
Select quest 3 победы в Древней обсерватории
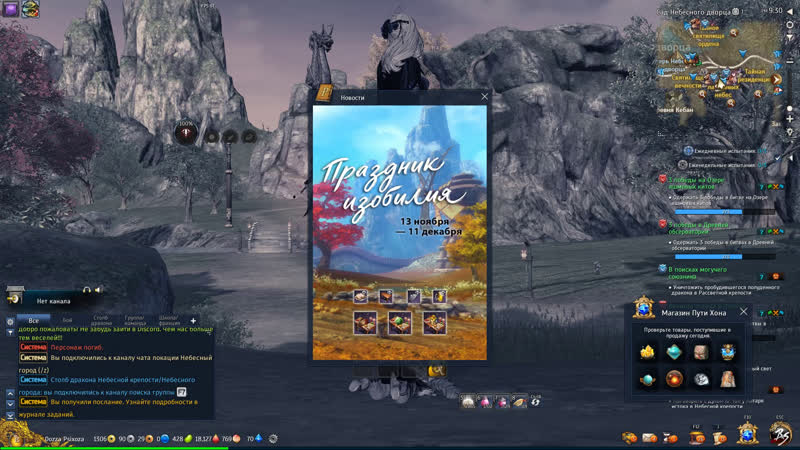pos(698,228)
